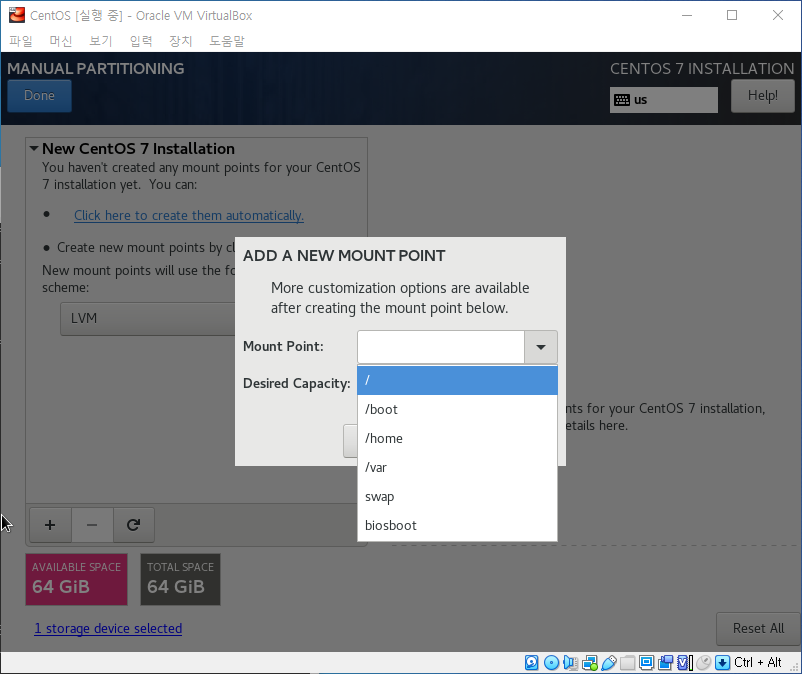Choose /var from the mount point list
Image resolution: width=802 pixels, height=674 pixels.
click(457, 467)
